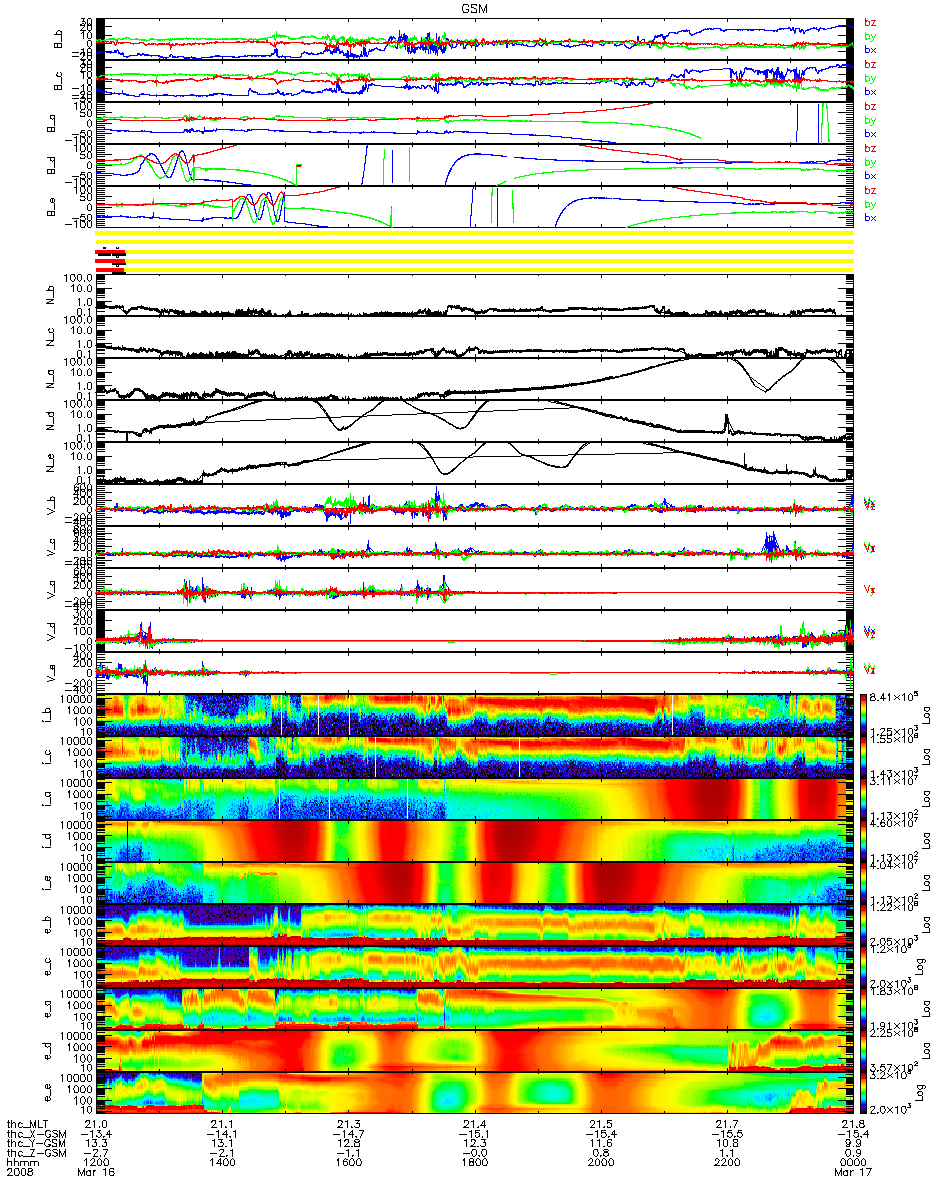This screenshot has height=1200, width=930.
Task: Click the i_d spectrogram color bar
Action: click(865, 841)
